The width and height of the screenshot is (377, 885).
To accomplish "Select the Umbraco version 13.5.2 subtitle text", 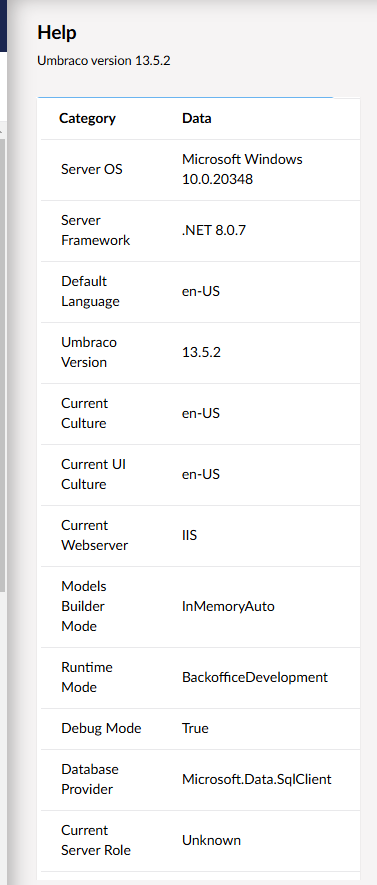I will point(104,60).
